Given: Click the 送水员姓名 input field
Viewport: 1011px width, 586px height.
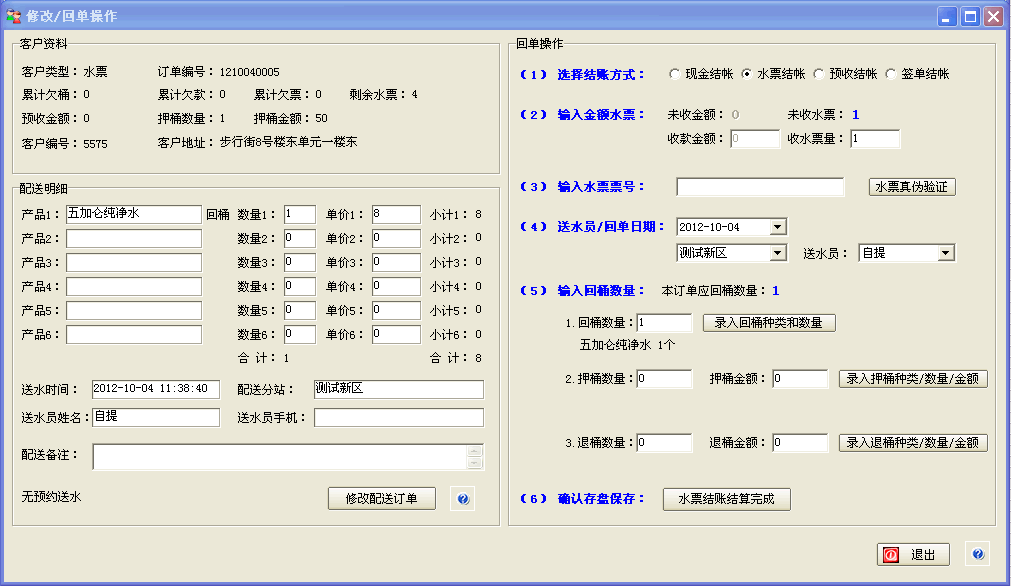Looking at the screenshot, I should coord(155,417).
